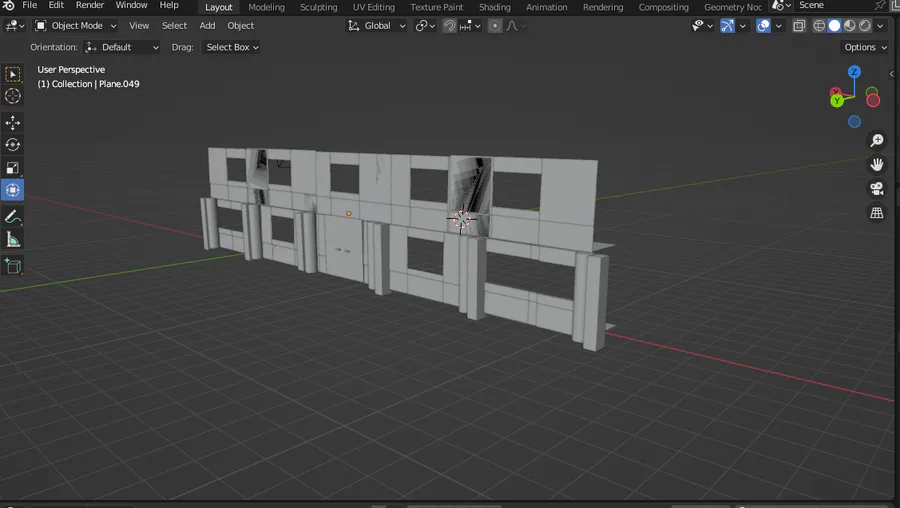Switch to material preview shading

click(850, 26)
